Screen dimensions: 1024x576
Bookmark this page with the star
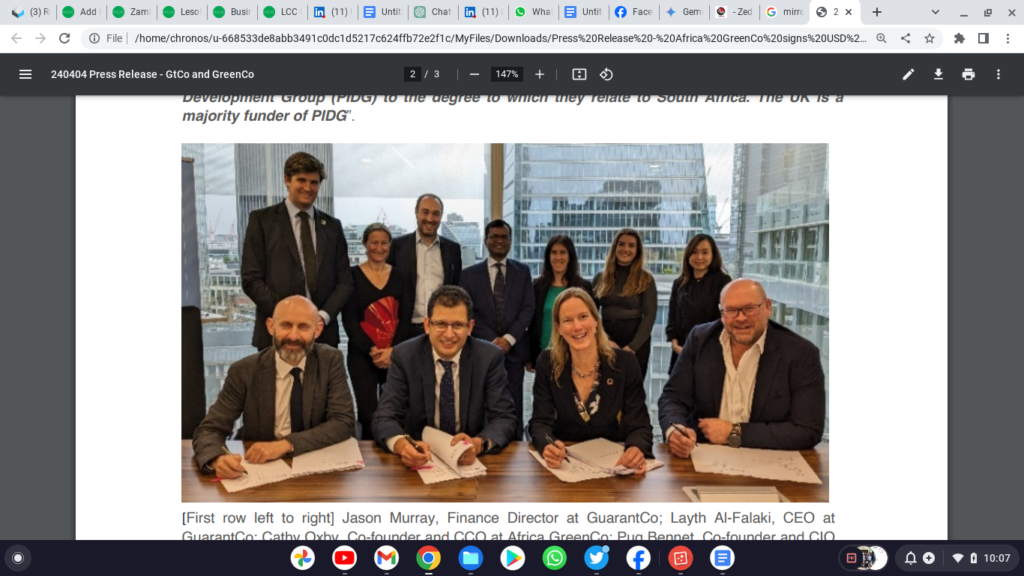[929, 39]
